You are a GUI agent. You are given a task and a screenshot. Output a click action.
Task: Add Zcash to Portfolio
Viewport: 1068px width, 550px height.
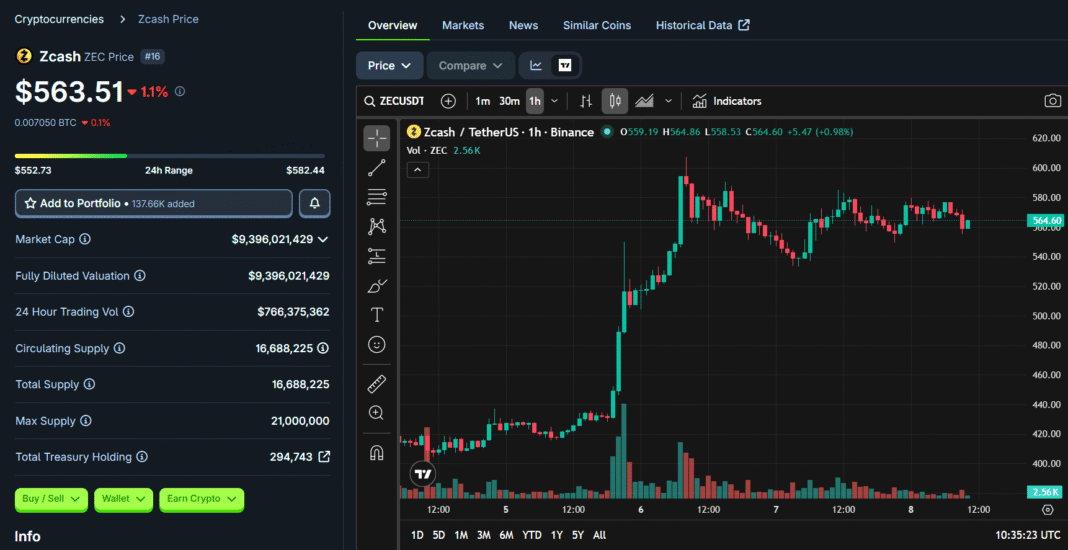[154, 203]
